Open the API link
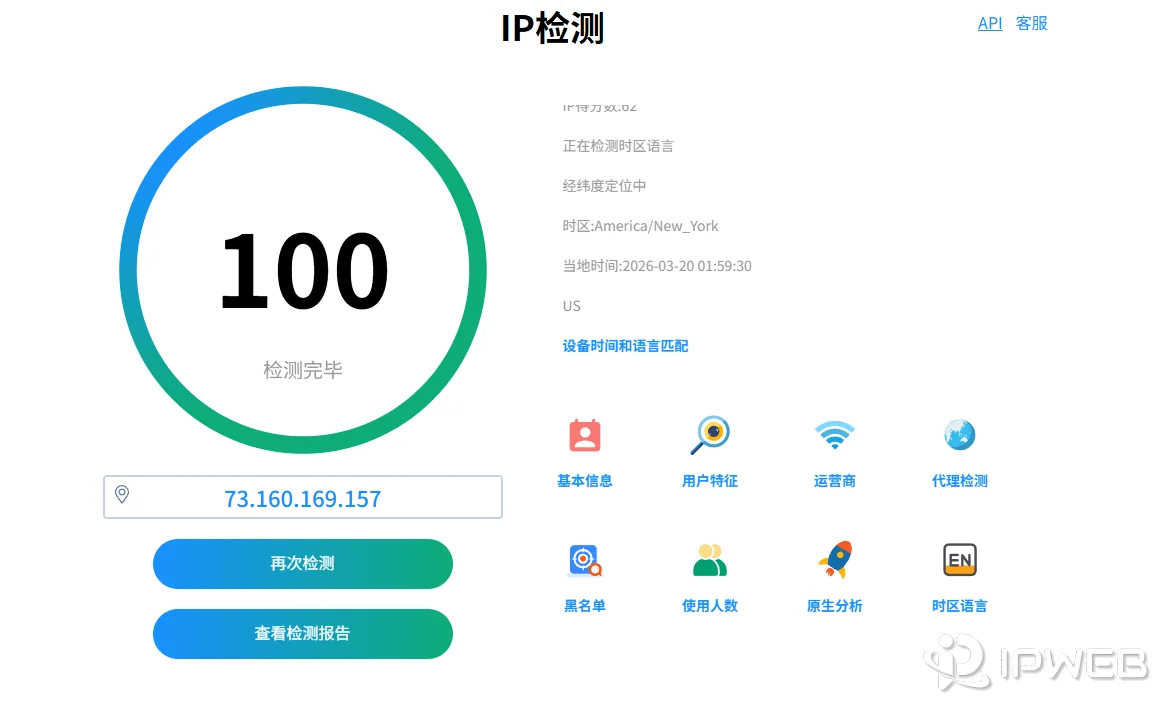The width and height of the screenshot is (1164, 705). pos(989,23)
